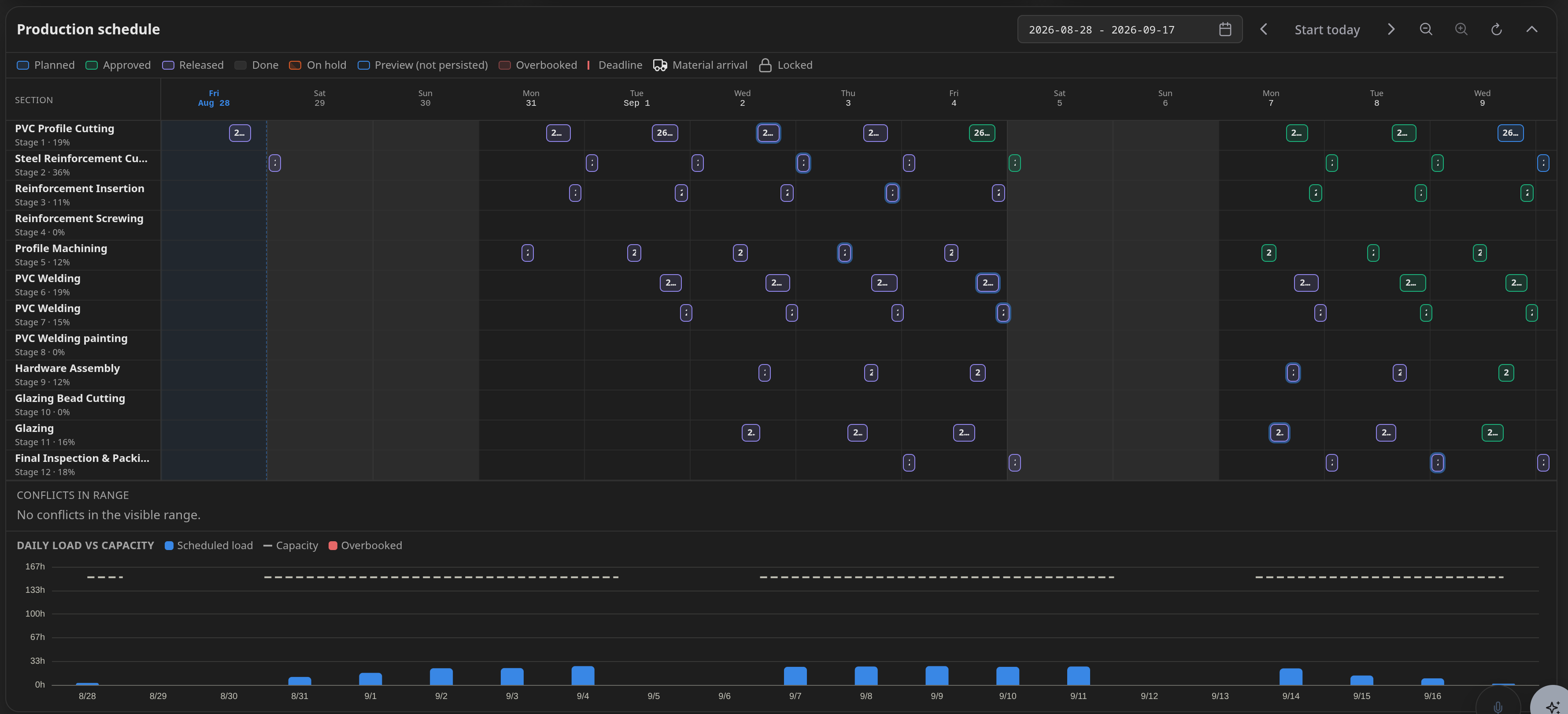This screenshot has height=714, width=1568.
Task: Click the Fri Aug 28 column header
Action: tap(214, 98)
